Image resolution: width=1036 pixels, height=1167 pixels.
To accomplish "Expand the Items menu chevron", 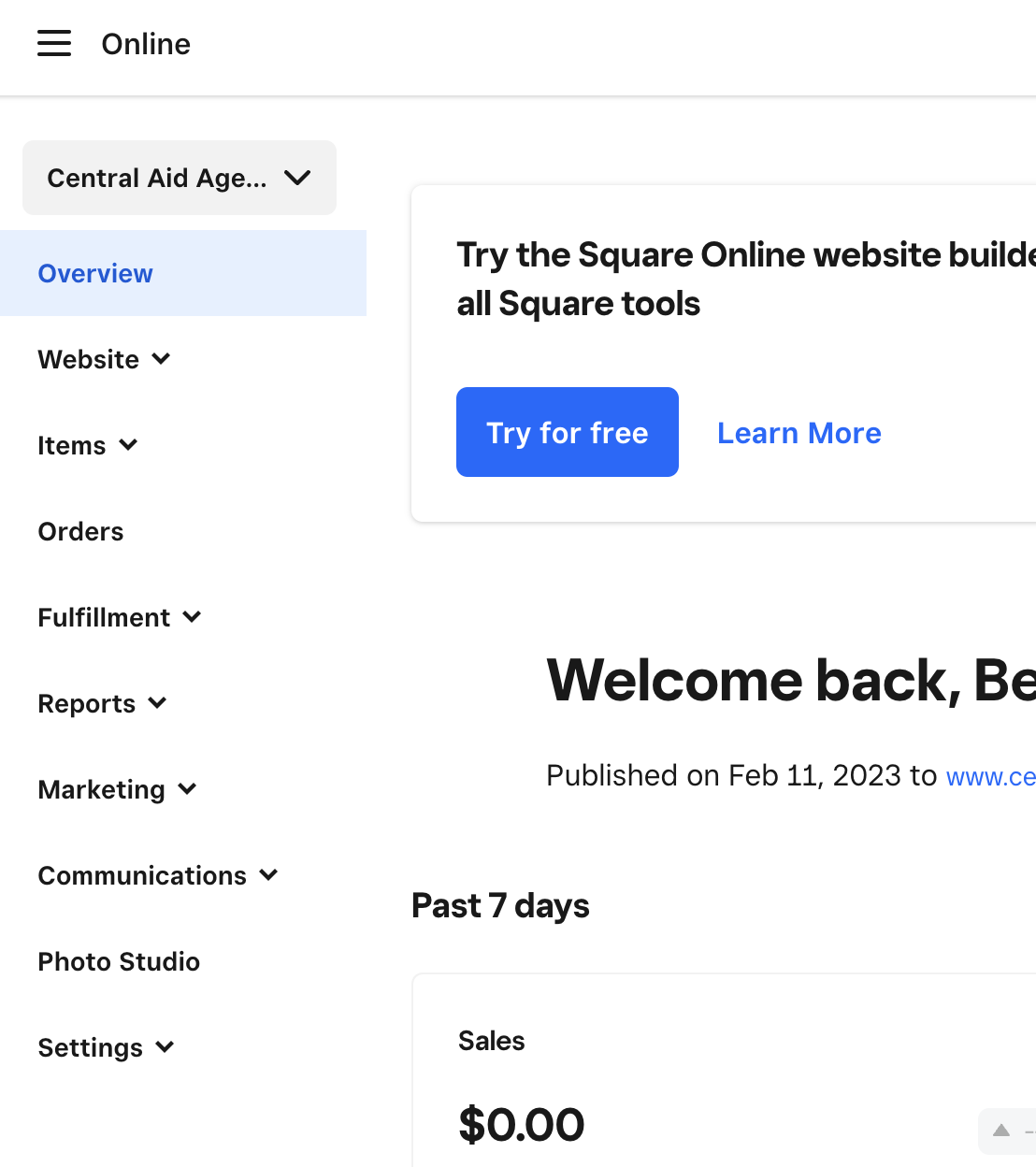I will click(x=128, y=444).
